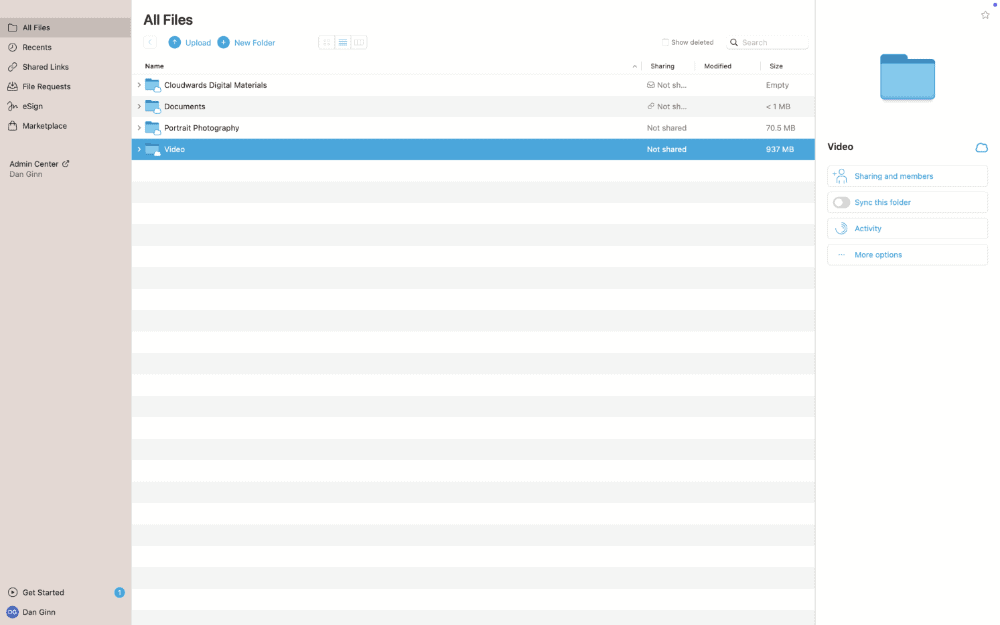Expand the Cloudwards Digital Materials folder
The height and width of the screenshot is (625, 1000).
(x=139, y=85)
